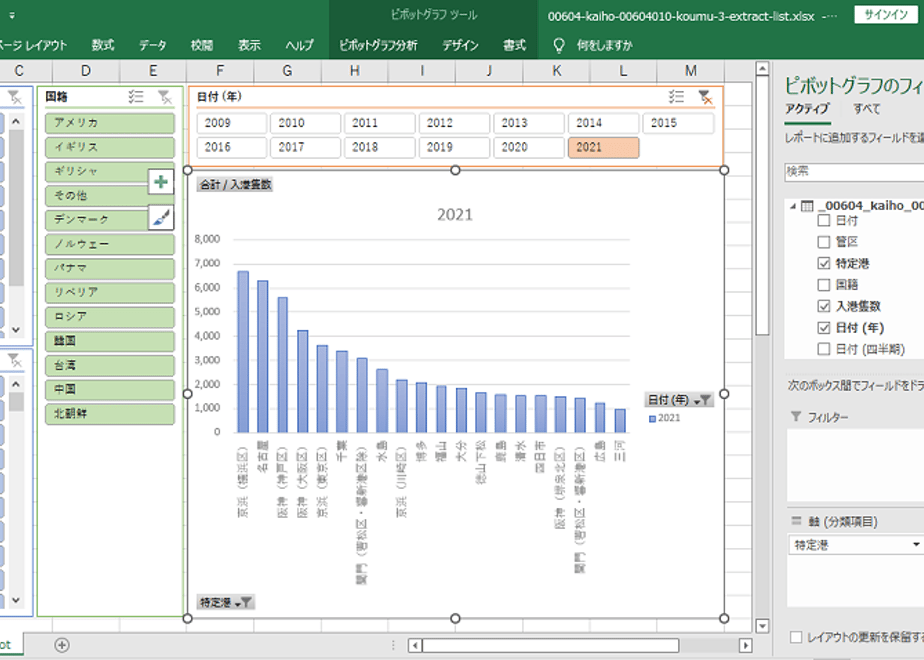This screenshot has height=660, width=924.
Task: Open the 特定港 dropdown in axis area
Action: tap(916, 545)
